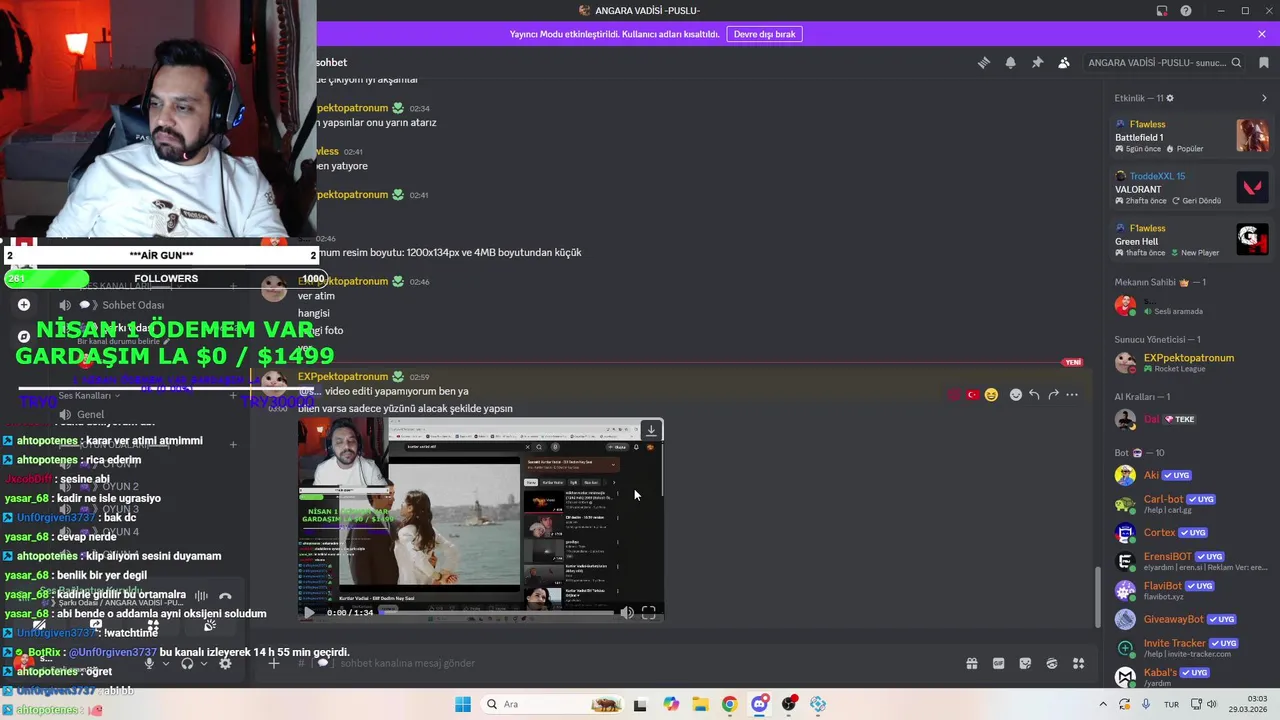Screen dimensions: 1280x720
Task: Add Turkish flag quick reaction to message
Action: (x=972, y=395)
